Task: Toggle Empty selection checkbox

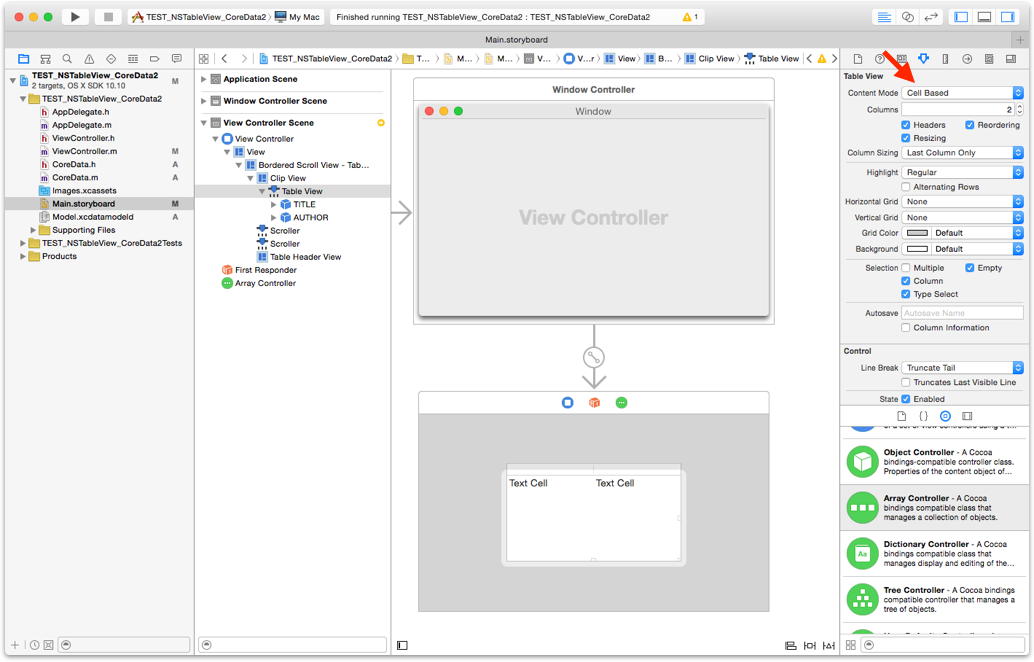Action: 969,268
